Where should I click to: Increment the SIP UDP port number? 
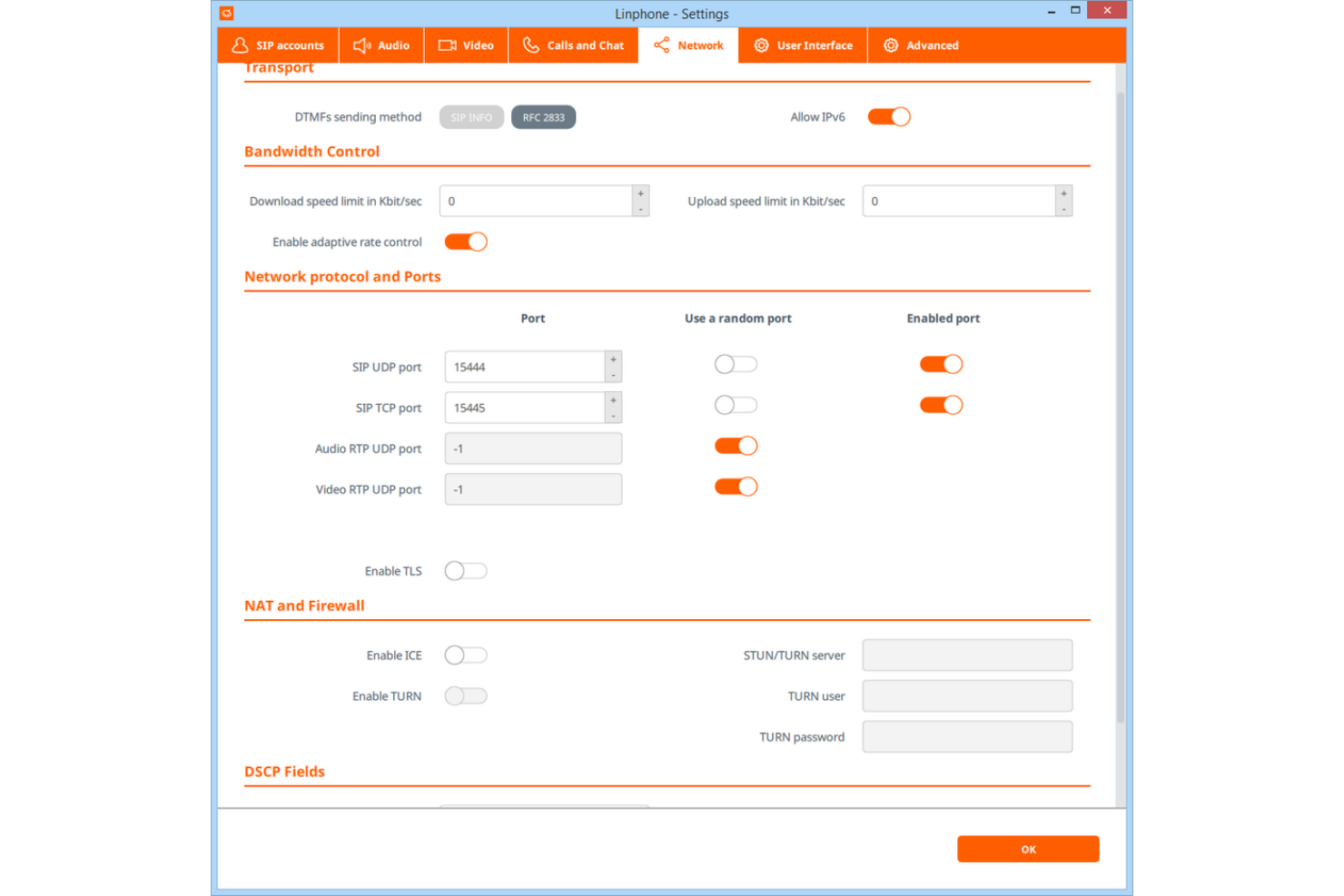[x=613, y=359]
